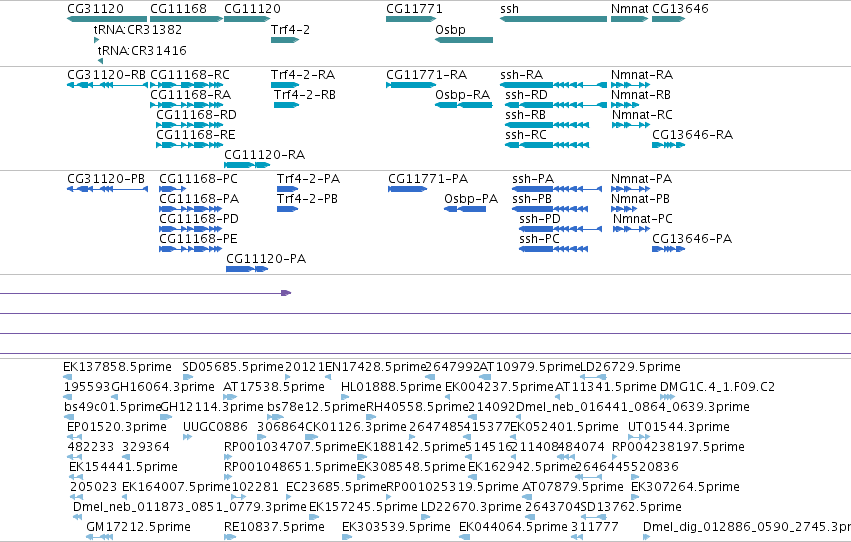Viewport: 851px width, 542px height.
Task: Select the CG11771 gene bar
Action: coord(411,19)
